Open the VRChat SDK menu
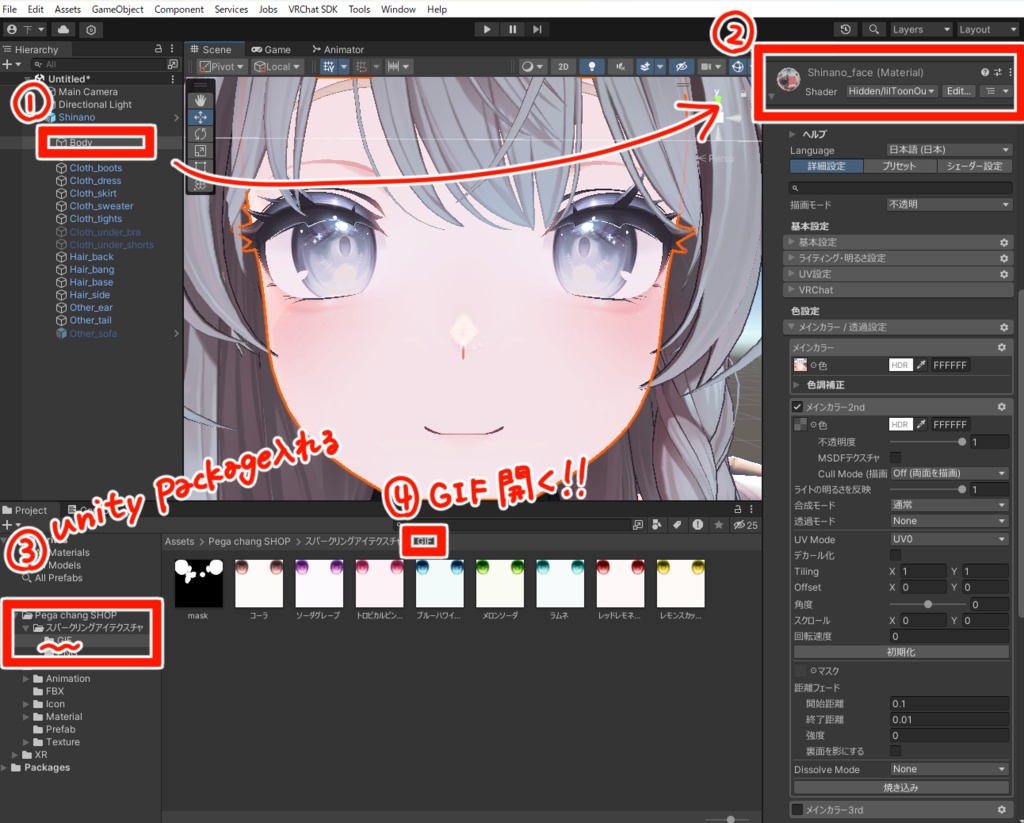1024x823 pixels. 313,9
